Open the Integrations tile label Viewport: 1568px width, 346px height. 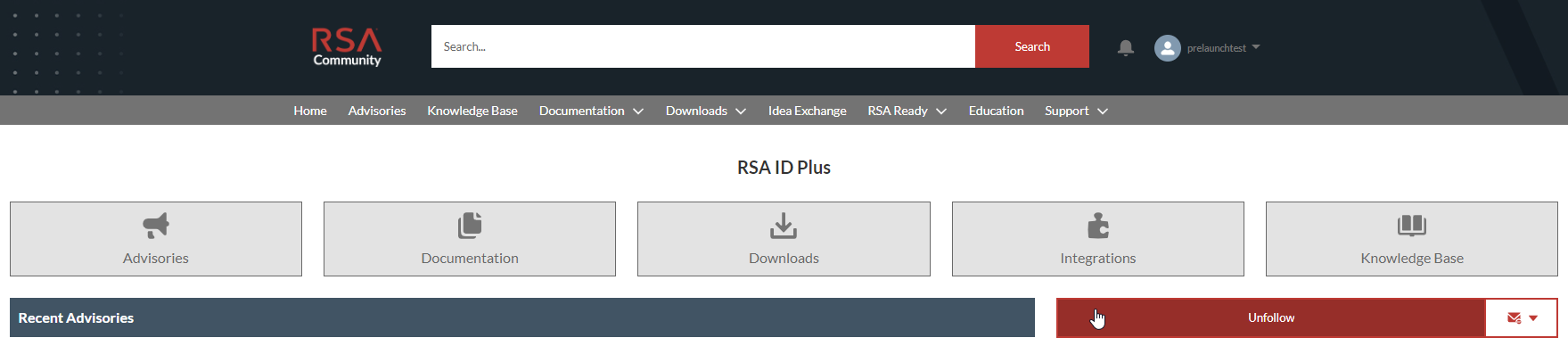pyautogui.click(x=1098, y=259)
